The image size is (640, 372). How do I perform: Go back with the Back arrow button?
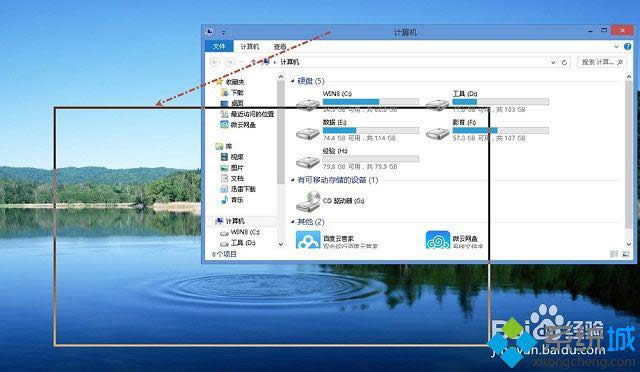tap(215, 62)
